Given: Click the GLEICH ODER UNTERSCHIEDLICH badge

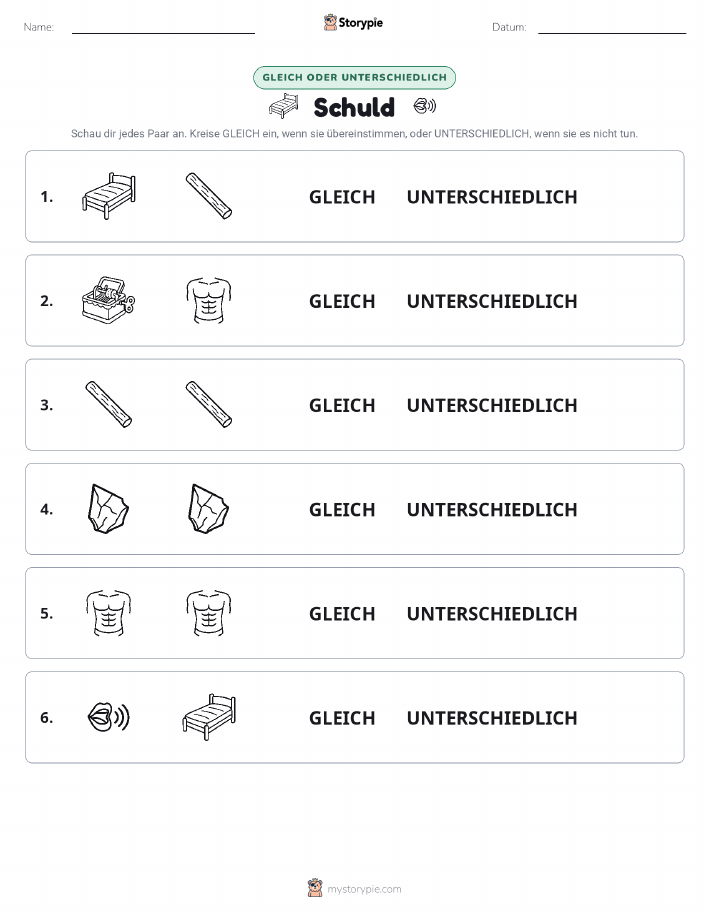Looking at the screenshot, I should click(x=354, y=77).
